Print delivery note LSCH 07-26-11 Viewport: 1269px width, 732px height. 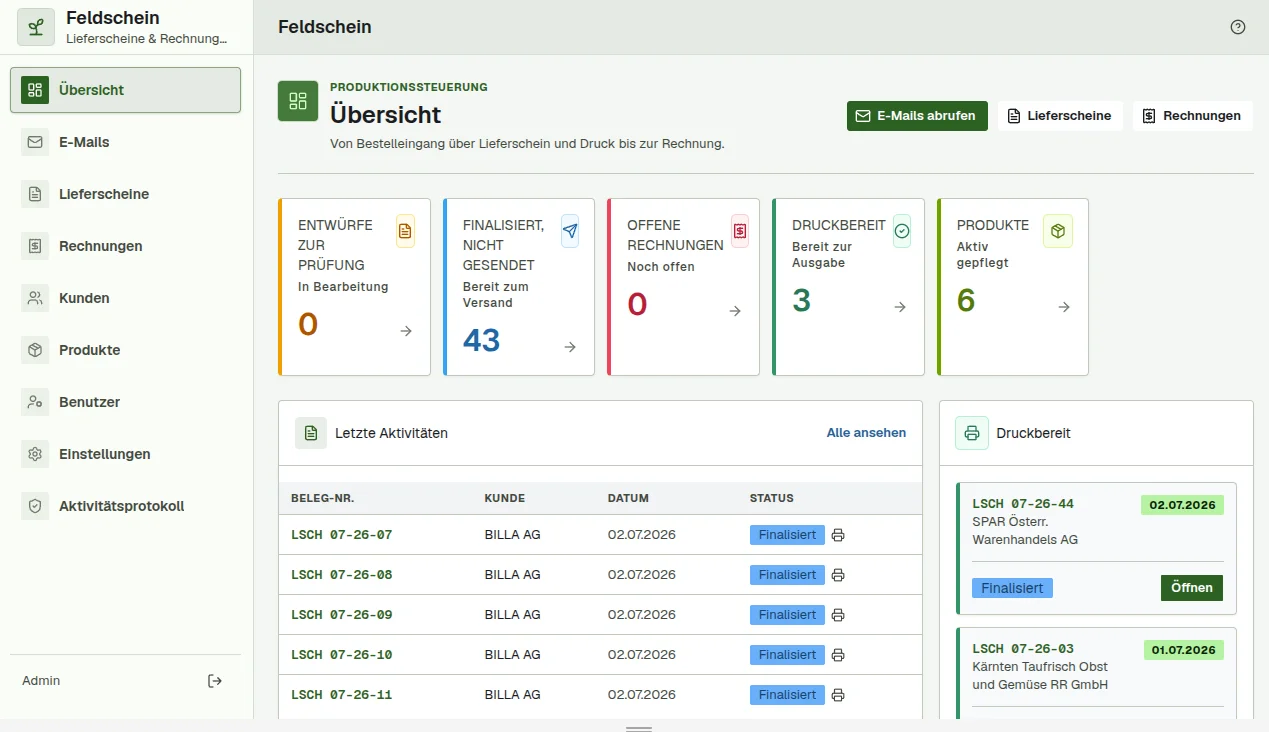[838, 695]
